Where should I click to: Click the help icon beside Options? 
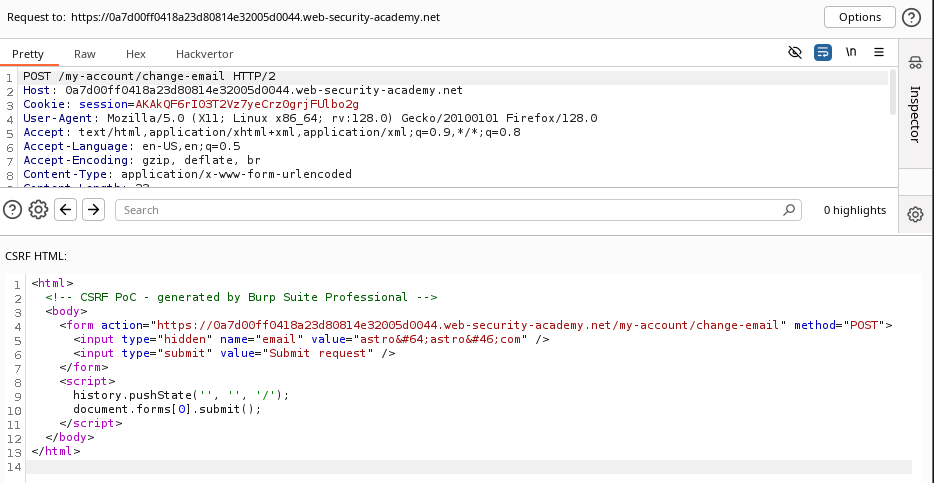click(x=911, y=17)
